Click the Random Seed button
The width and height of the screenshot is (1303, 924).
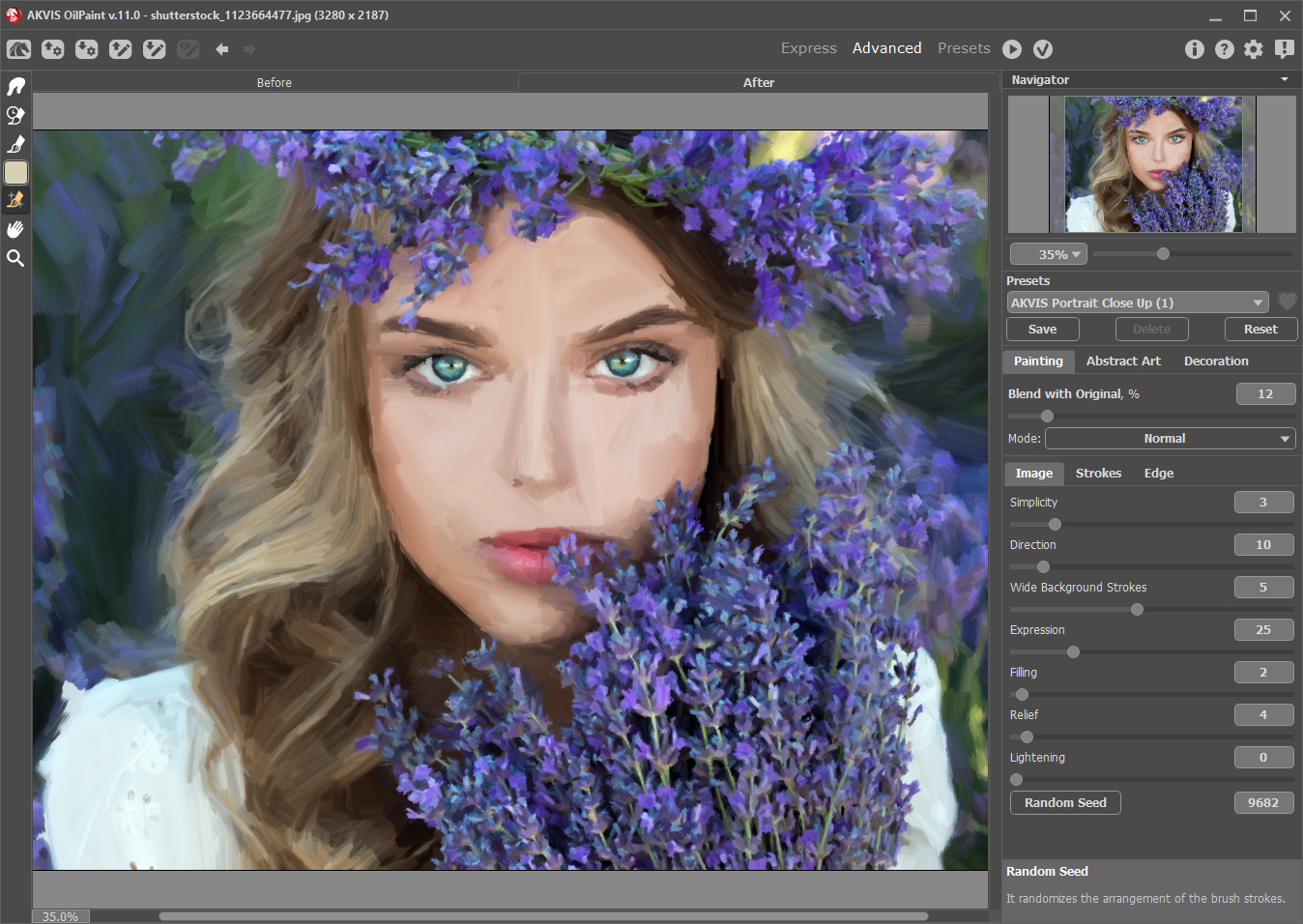1064,802
